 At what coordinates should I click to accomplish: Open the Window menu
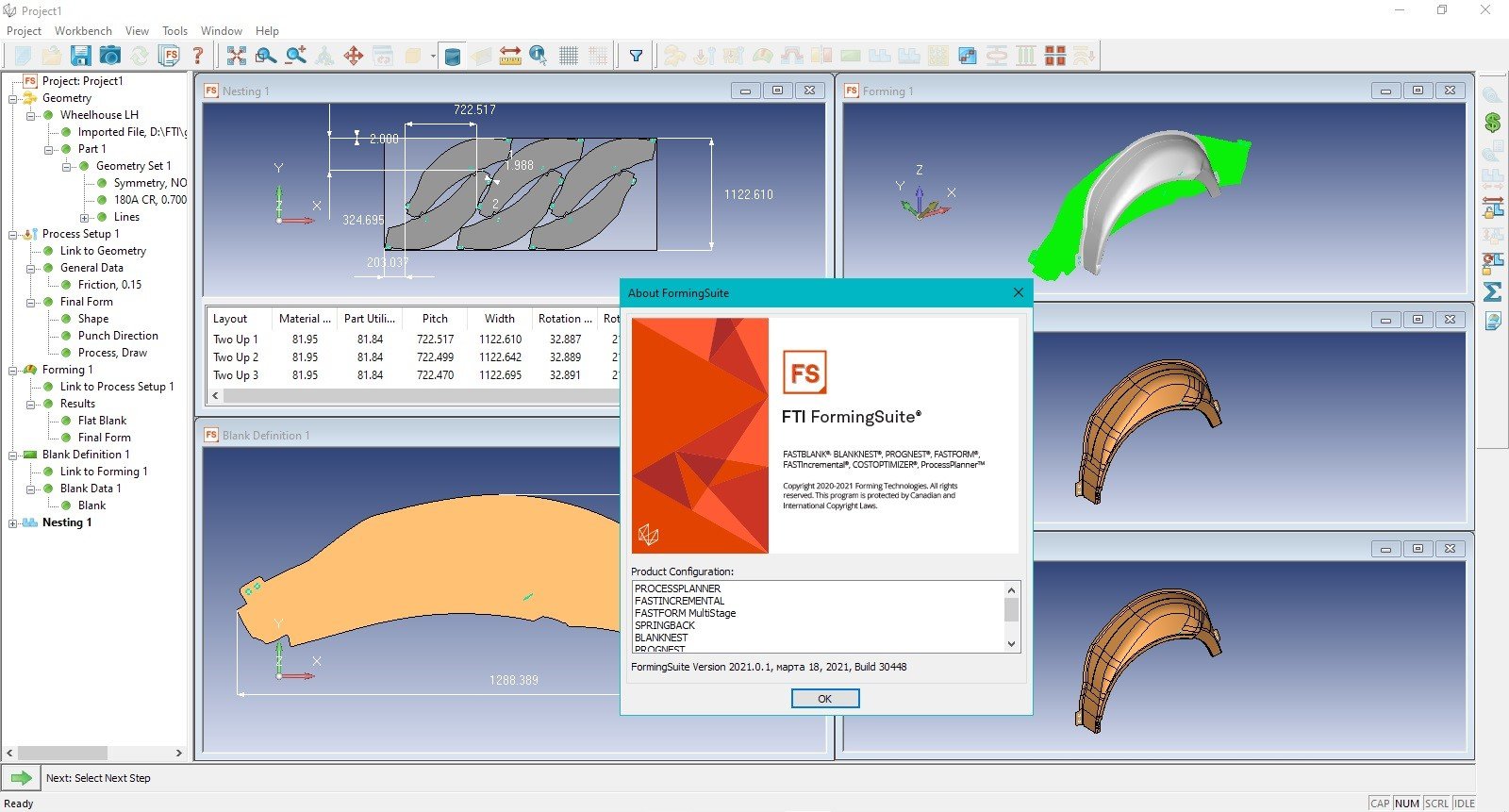[221, 30]
